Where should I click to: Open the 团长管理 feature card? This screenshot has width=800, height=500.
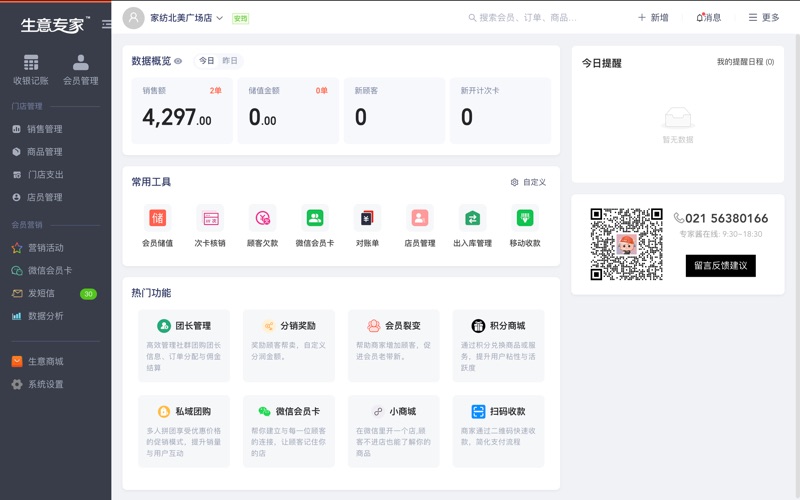pos(184,345)
